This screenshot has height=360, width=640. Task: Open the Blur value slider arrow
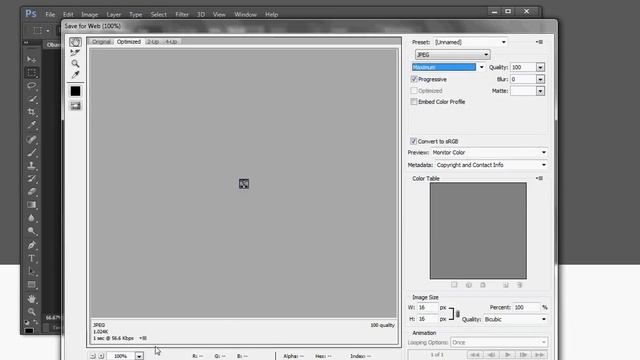(x=540, y=79)
